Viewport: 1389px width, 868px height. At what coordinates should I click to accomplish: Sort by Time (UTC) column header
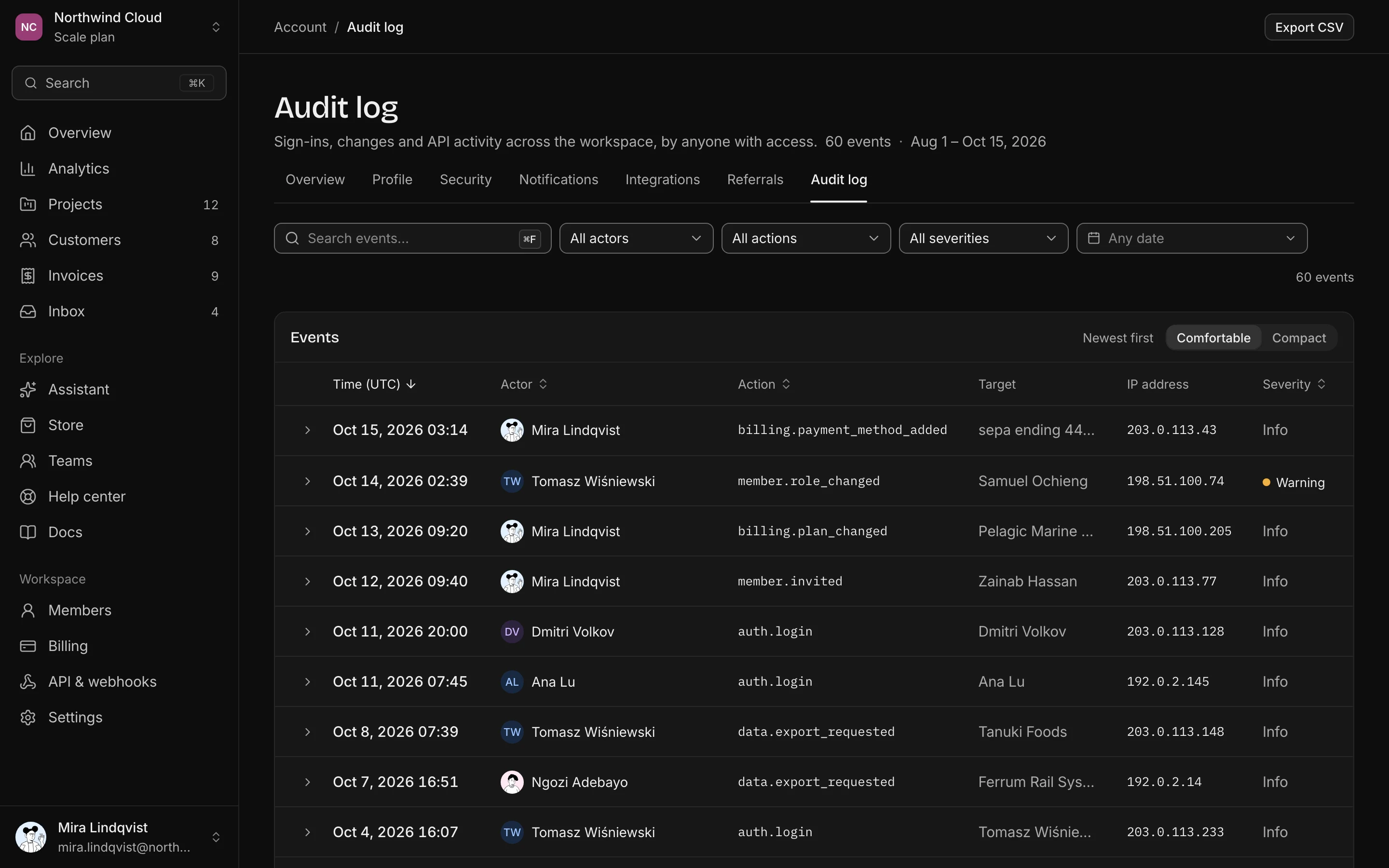coord(374,384)
